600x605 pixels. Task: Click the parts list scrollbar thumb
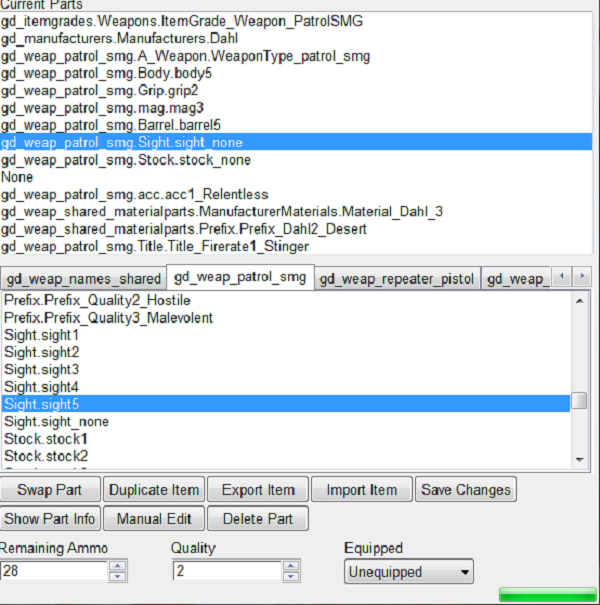pos(579,401)
